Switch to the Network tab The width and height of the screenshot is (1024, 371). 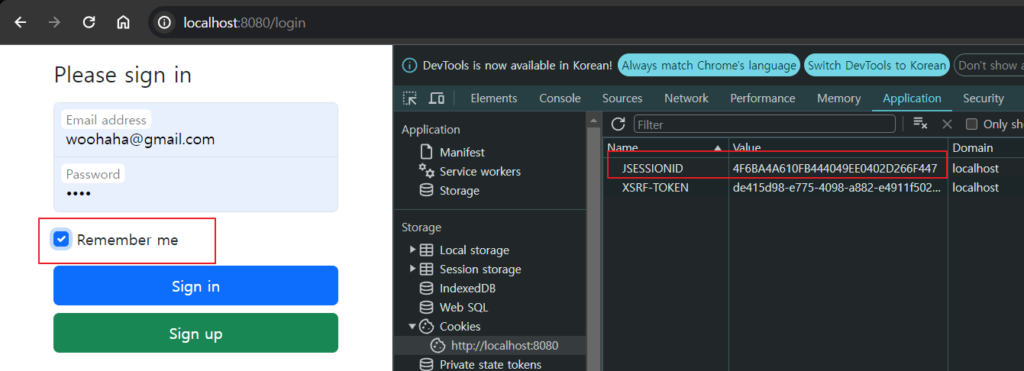[x=686, y=99]
